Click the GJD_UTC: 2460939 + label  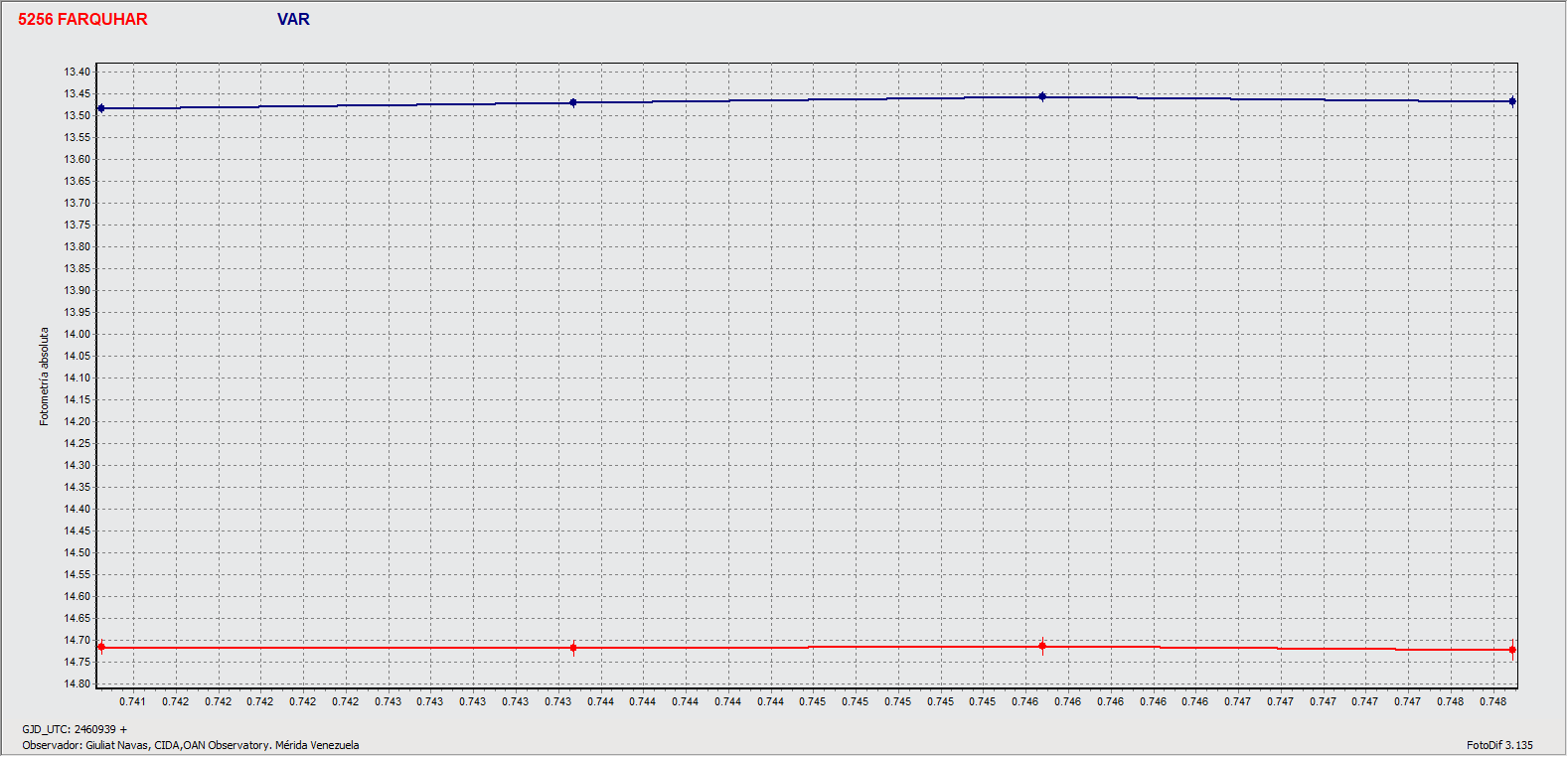point(75,729)
